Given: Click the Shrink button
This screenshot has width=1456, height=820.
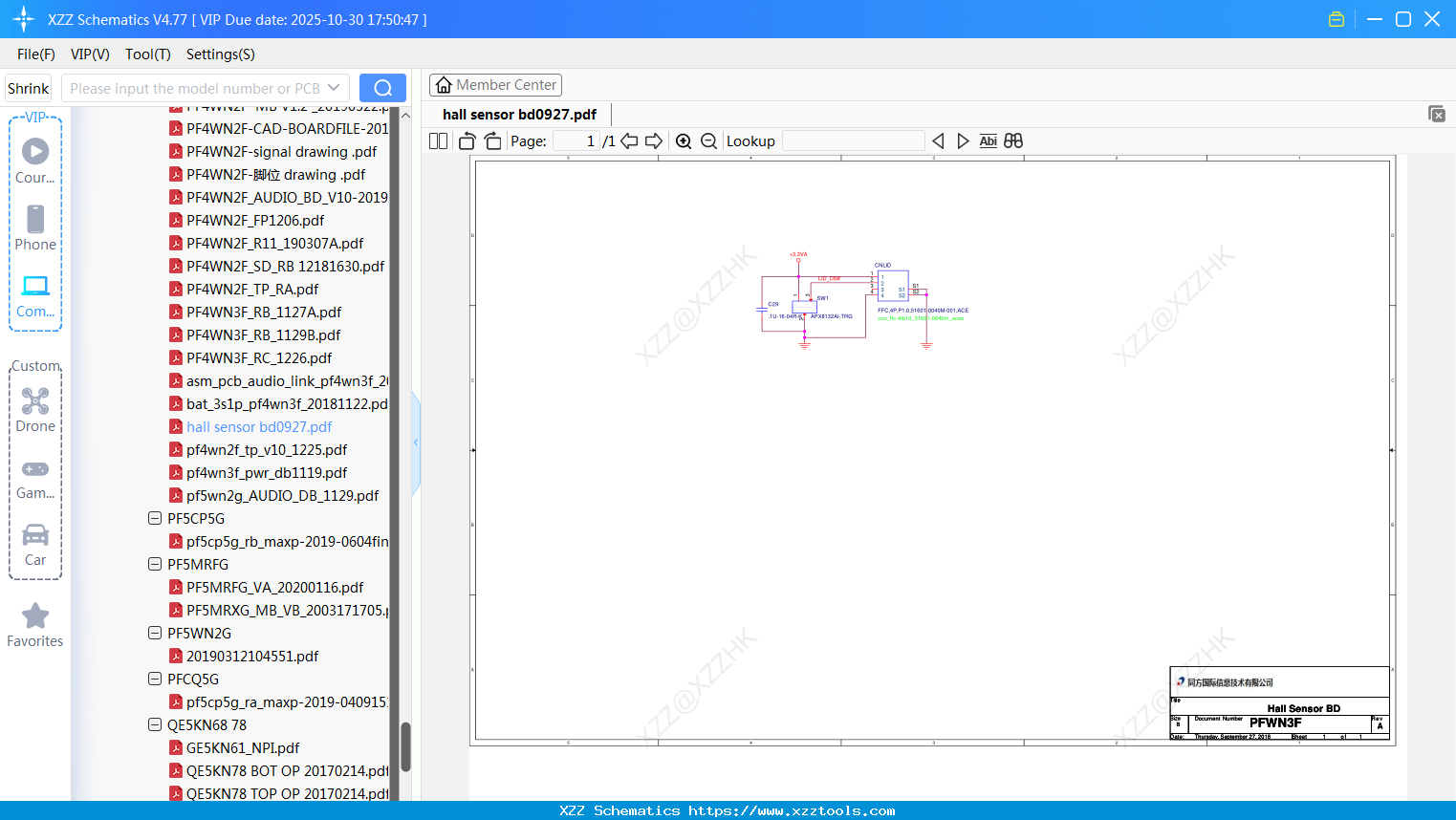Looking at the screenshot, I should pyautogui.click(x=29, y=88).
